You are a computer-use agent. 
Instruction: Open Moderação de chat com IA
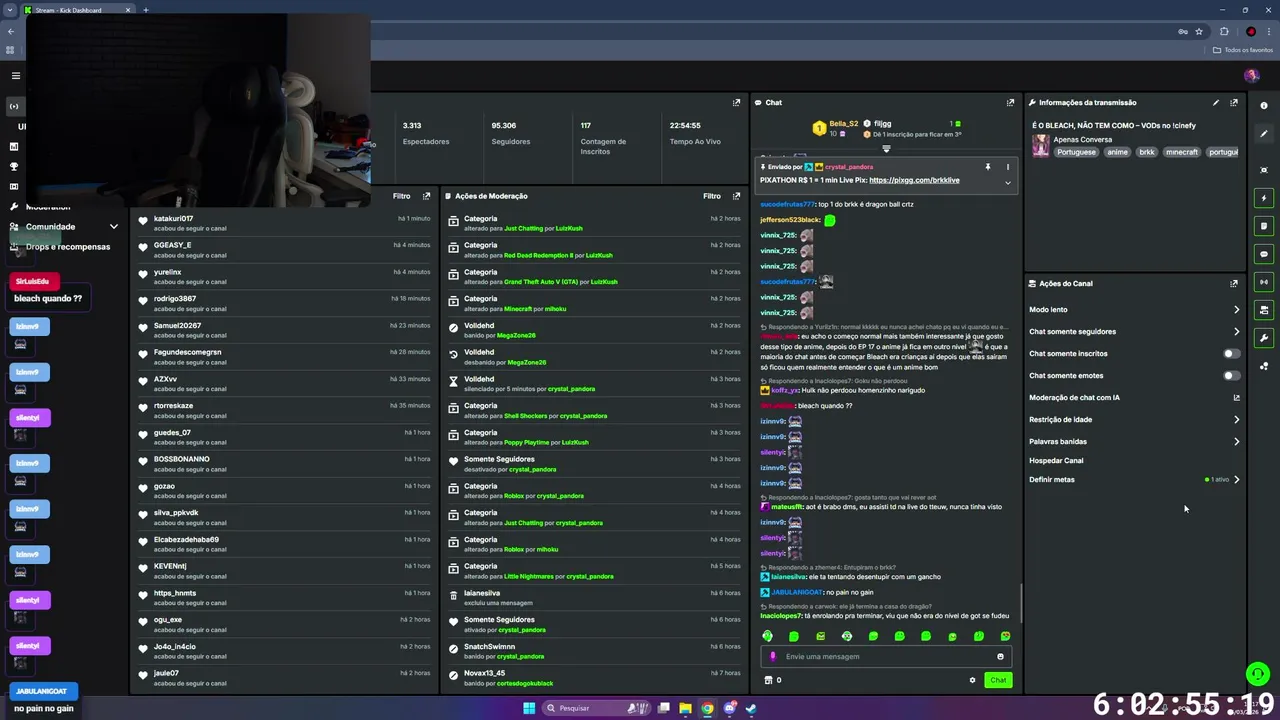coord(1134,398)
